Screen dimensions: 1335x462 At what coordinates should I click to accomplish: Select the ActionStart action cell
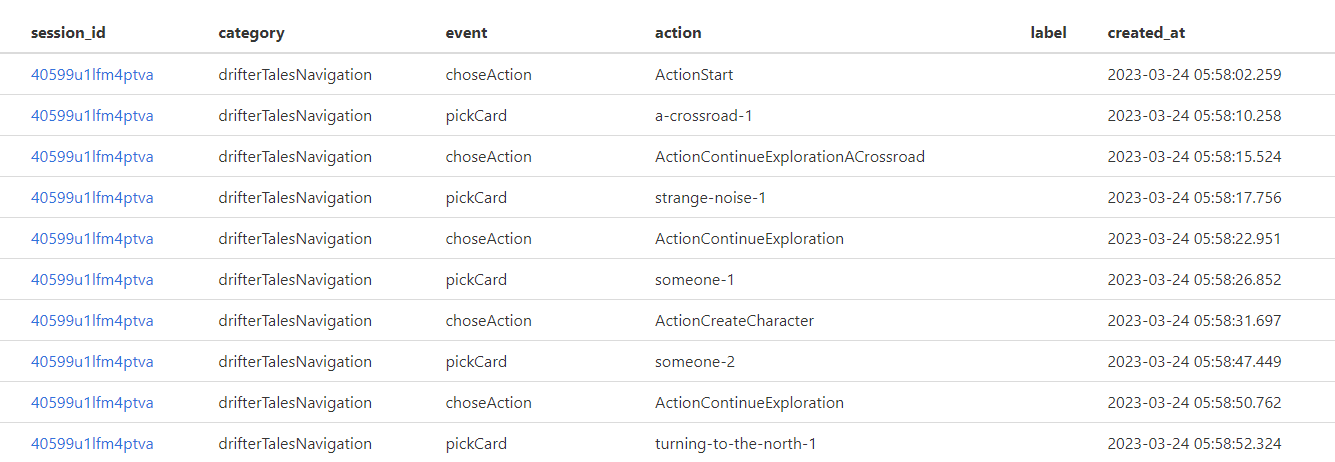coord(694,74)
